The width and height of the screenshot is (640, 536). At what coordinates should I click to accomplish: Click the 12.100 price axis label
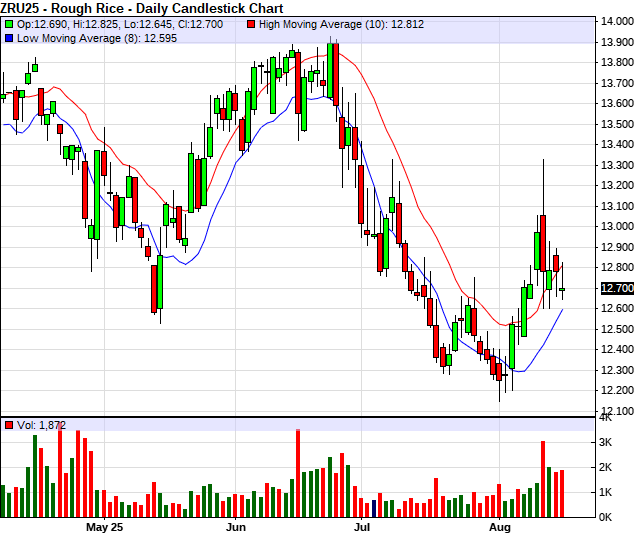coord(617,411)
